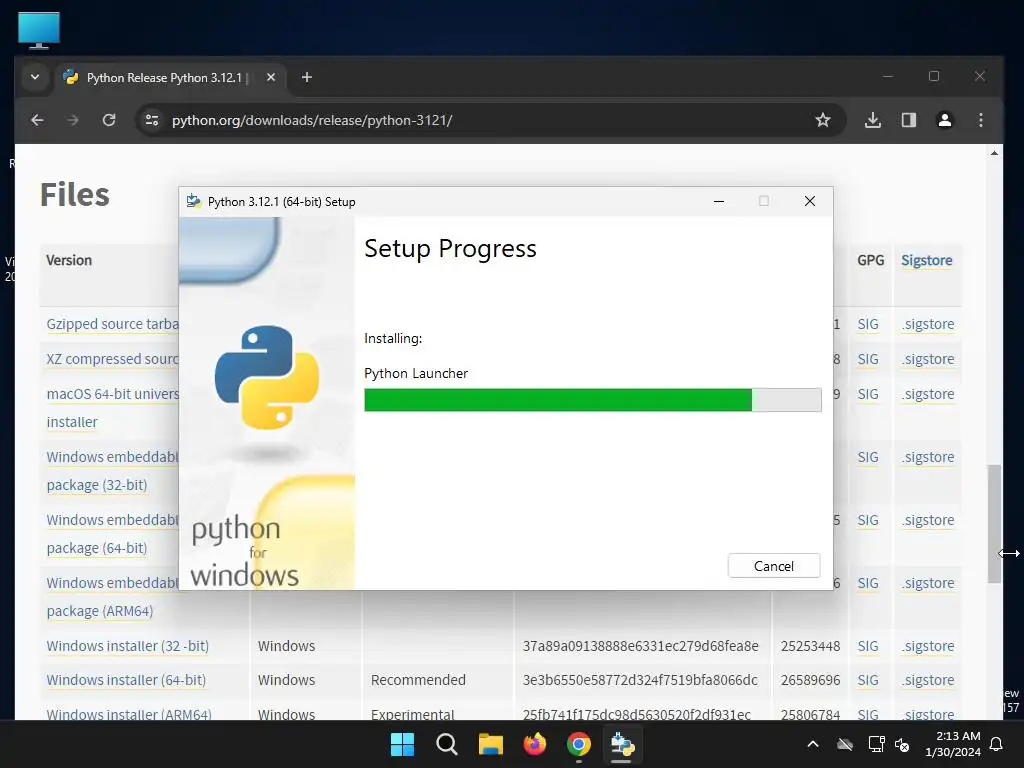Open XZ compressed source link
Screen dimensions: 1024x768
tap(112, 359)
